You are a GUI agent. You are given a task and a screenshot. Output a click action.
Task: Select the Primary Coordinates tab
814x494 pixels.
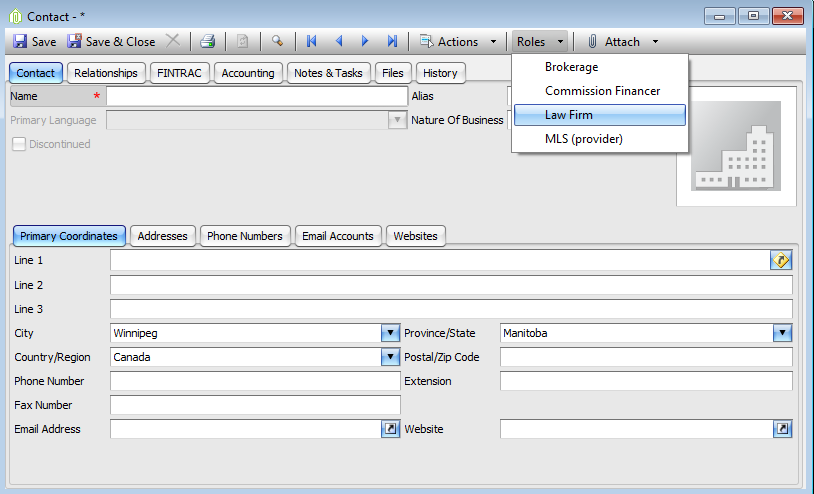click(69, 236)
